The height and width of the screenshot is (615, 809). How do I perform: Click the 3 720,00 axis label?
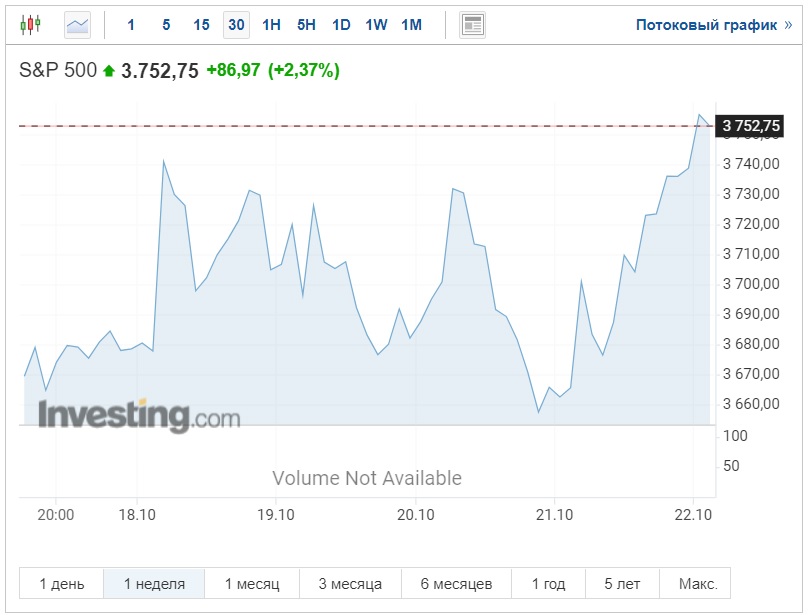tap(751, 223)
